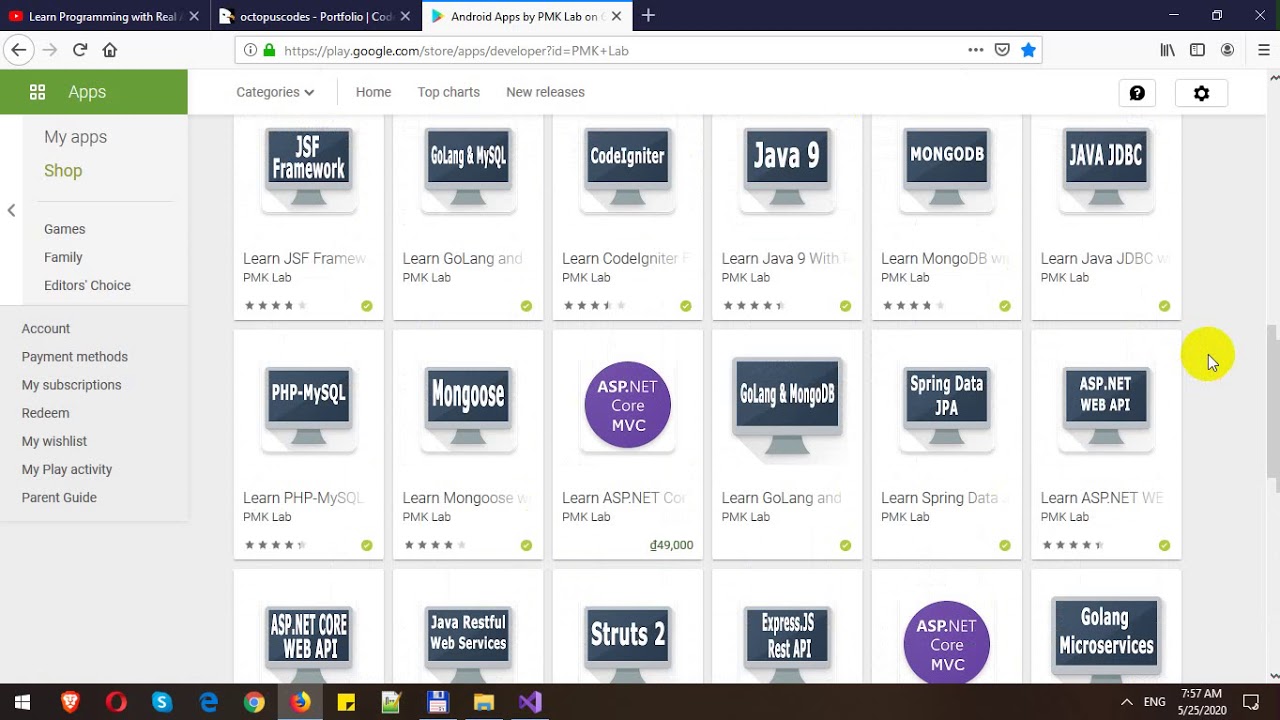Open the Windows notification center
1280x720 pixels.
(x=1250, y=702)
